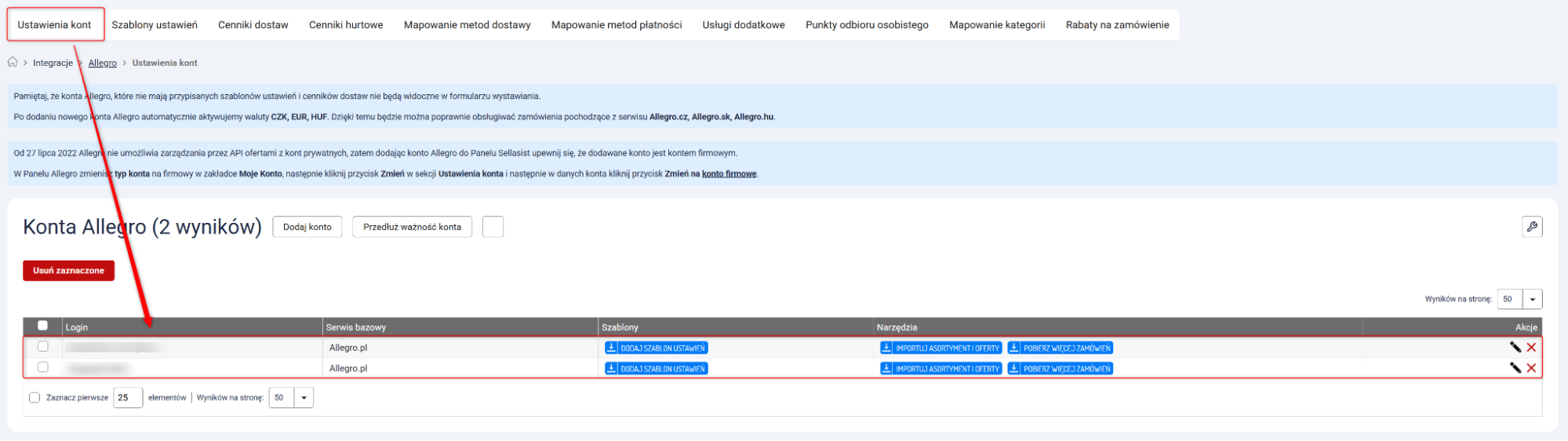Open the 'Allegro' breadcrumb link
The width and height of the screenshot is (1568, 441).
pos(102,63)
